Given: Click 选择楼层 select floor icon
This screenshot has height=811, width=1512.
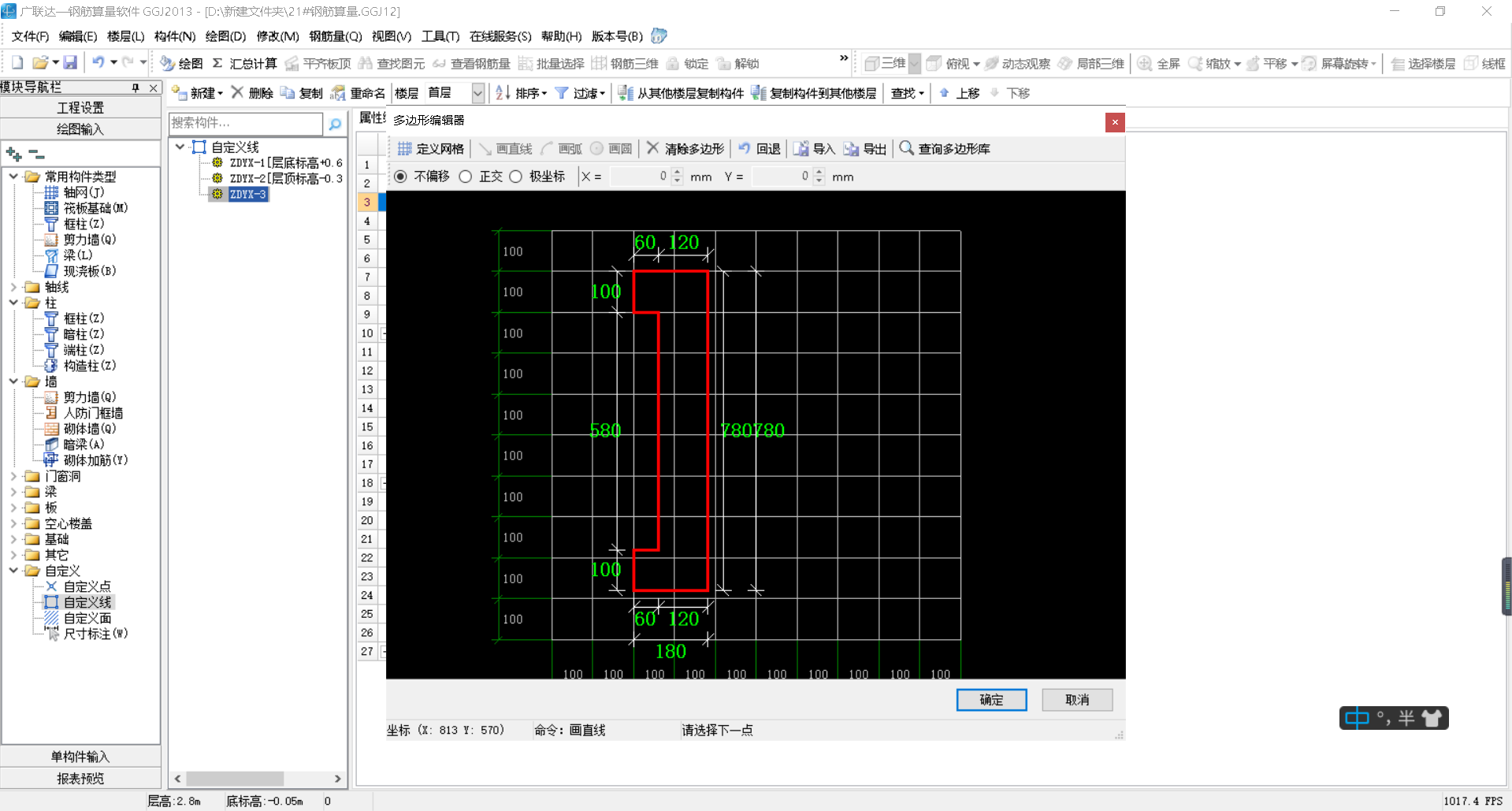Looking at the screenshot, I should 1398,64.
